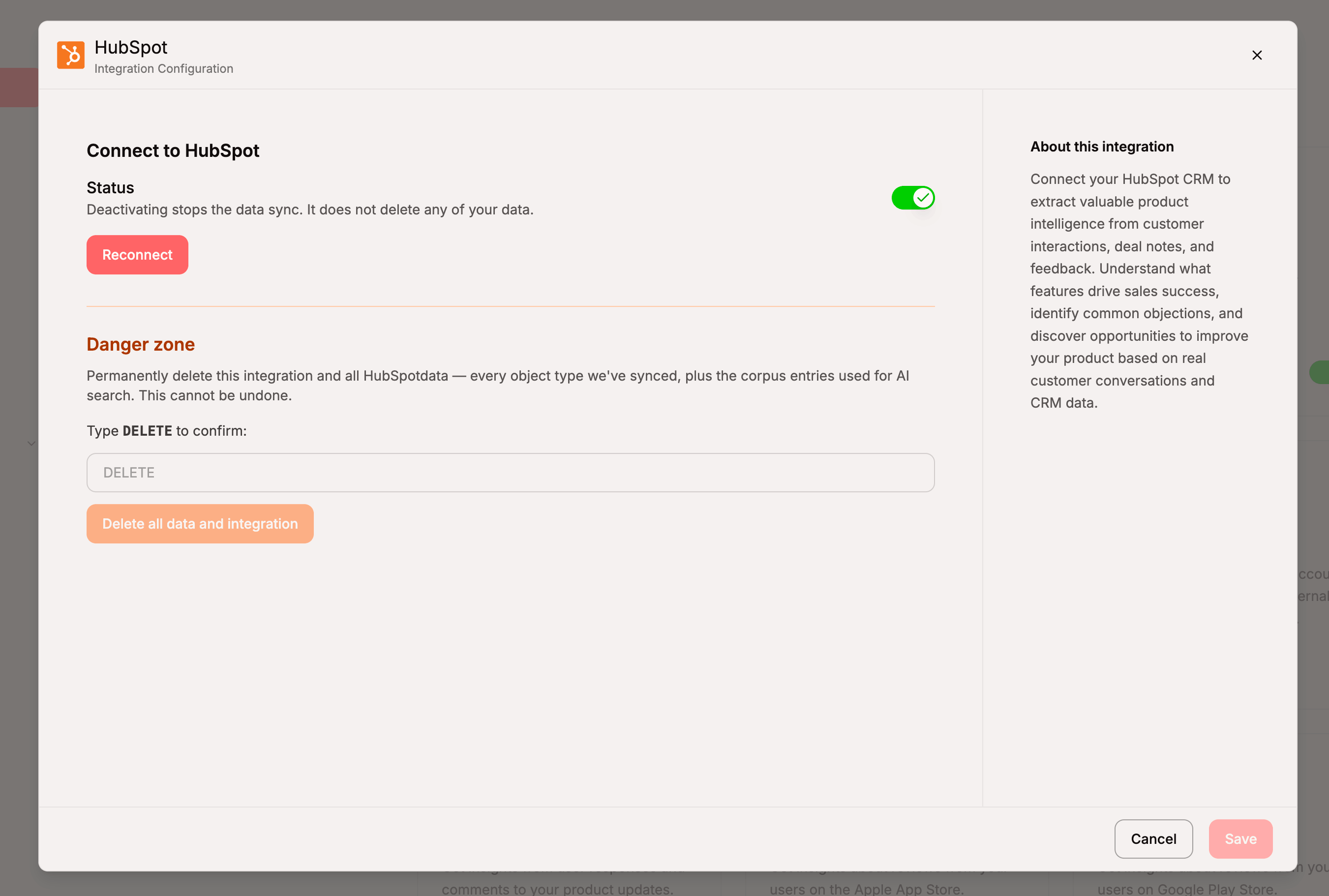Click the Connect to HubSpot heading
This screenshot has width=1329, height=896.
coord(173,150)
